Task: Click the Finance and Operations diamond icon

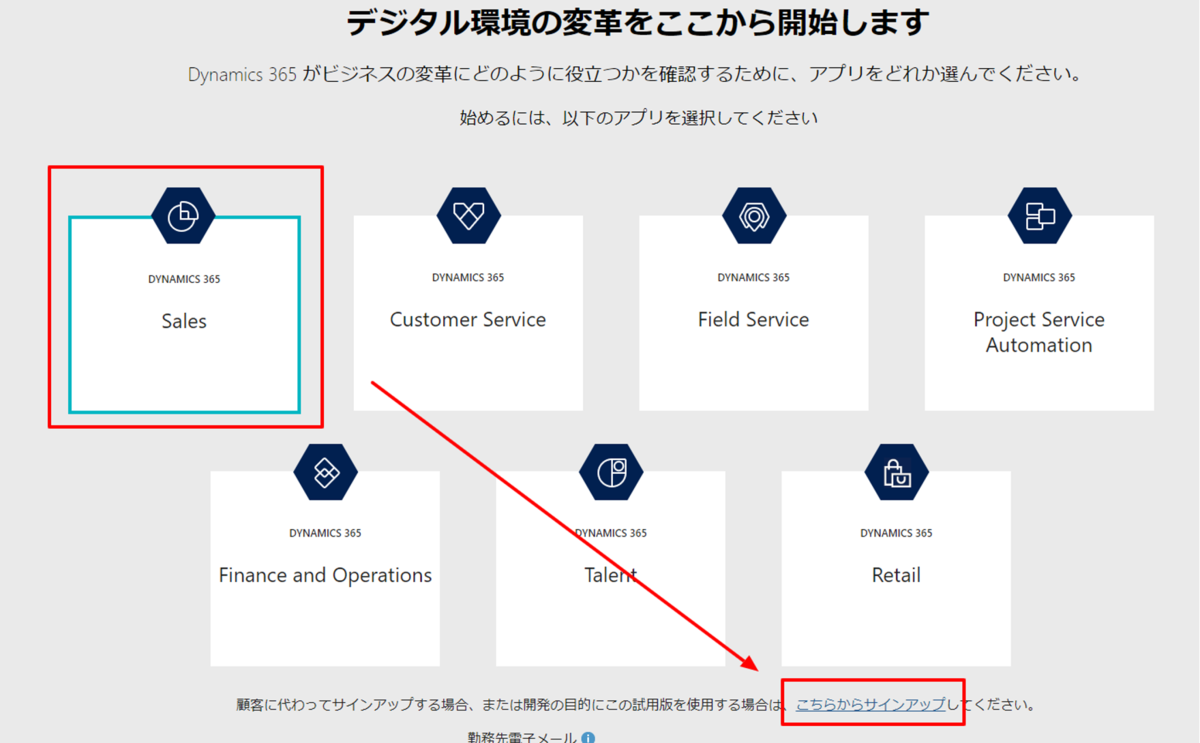Action: pyautogui.click(x=326, y=472)
